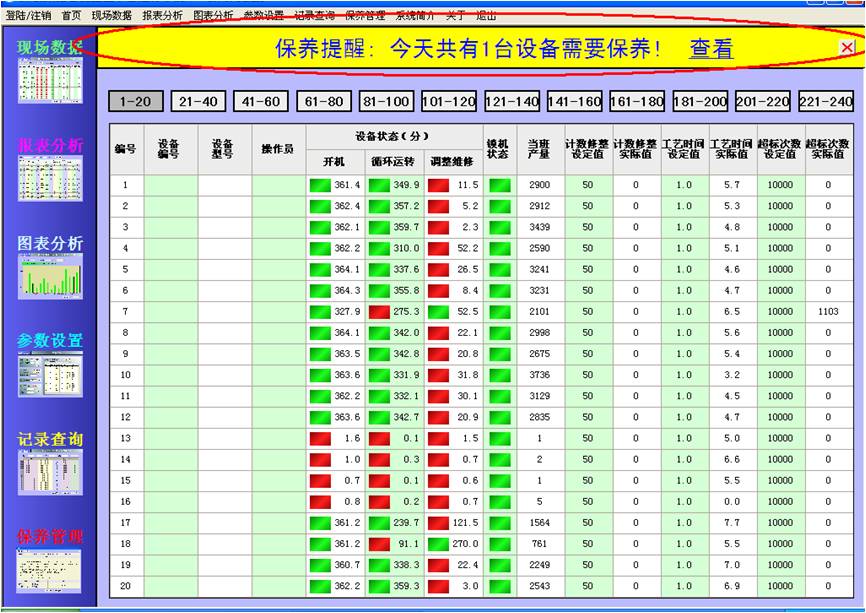The height and width of the screenshot is (613, 866).
Task: Dismiss the yellow 保养提醒 banner with the X
Action: [x=847, y=47]
